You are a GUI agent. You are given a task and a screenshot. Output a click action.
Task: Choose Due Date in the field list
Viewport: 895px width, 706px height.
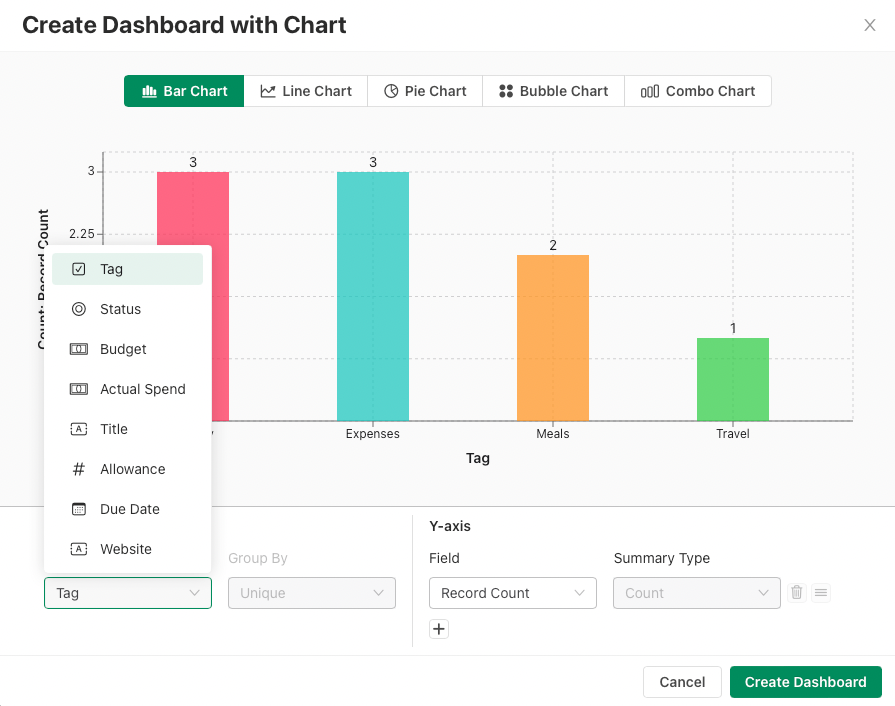pyautogui.click(x=127, y=509)
